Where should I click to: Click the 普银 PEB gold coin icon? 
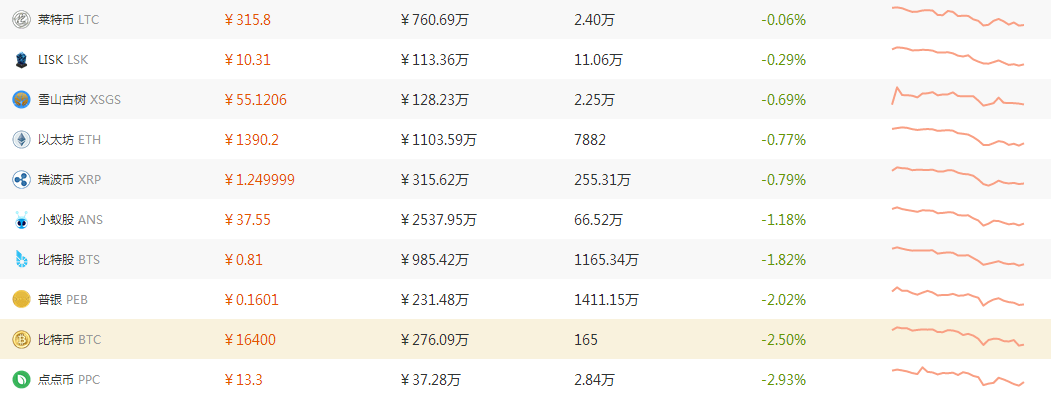click(21, 300)
